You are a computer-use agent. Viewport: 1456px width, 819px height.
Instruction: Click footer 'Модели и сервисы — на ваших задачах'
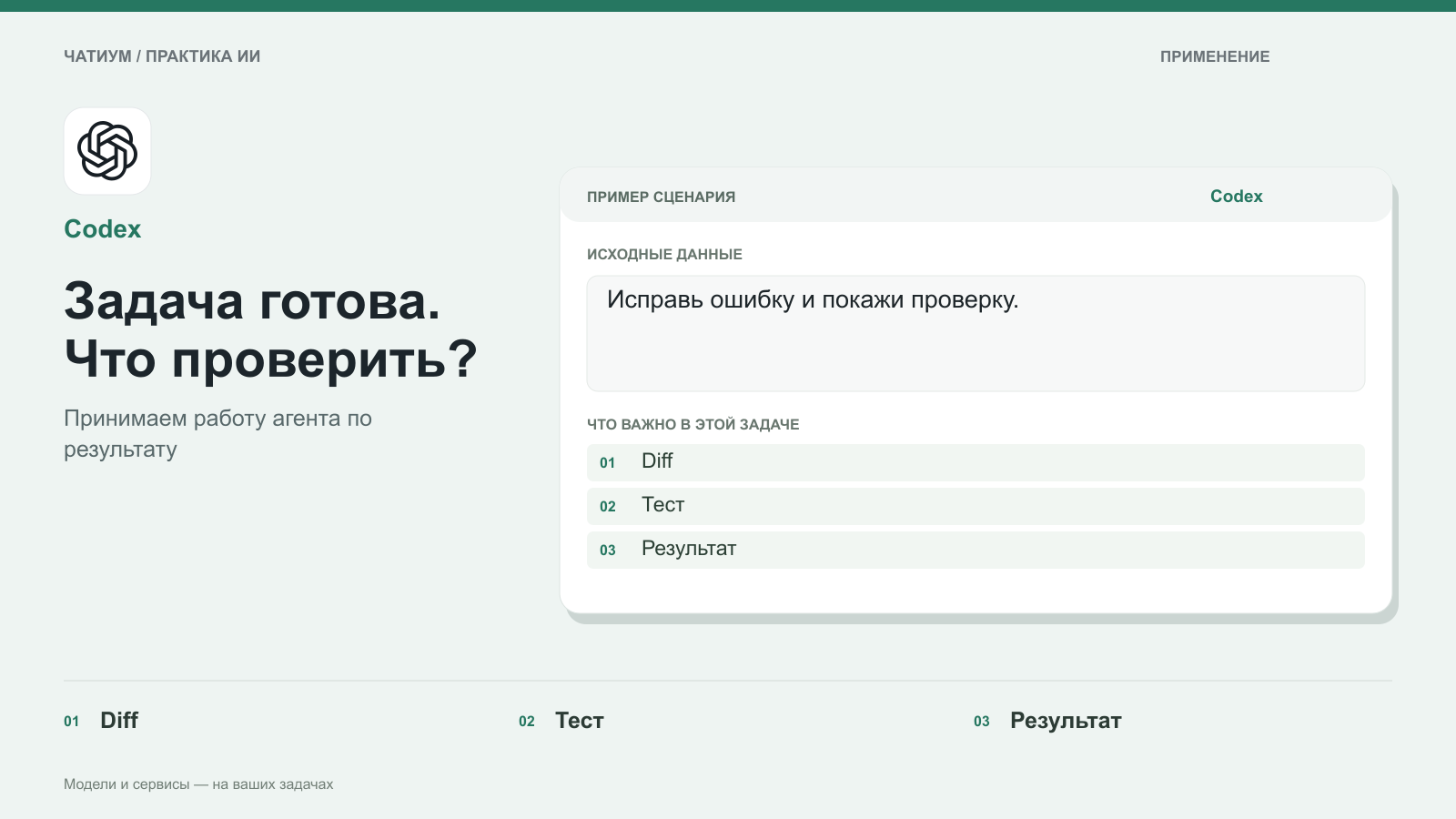198,784
